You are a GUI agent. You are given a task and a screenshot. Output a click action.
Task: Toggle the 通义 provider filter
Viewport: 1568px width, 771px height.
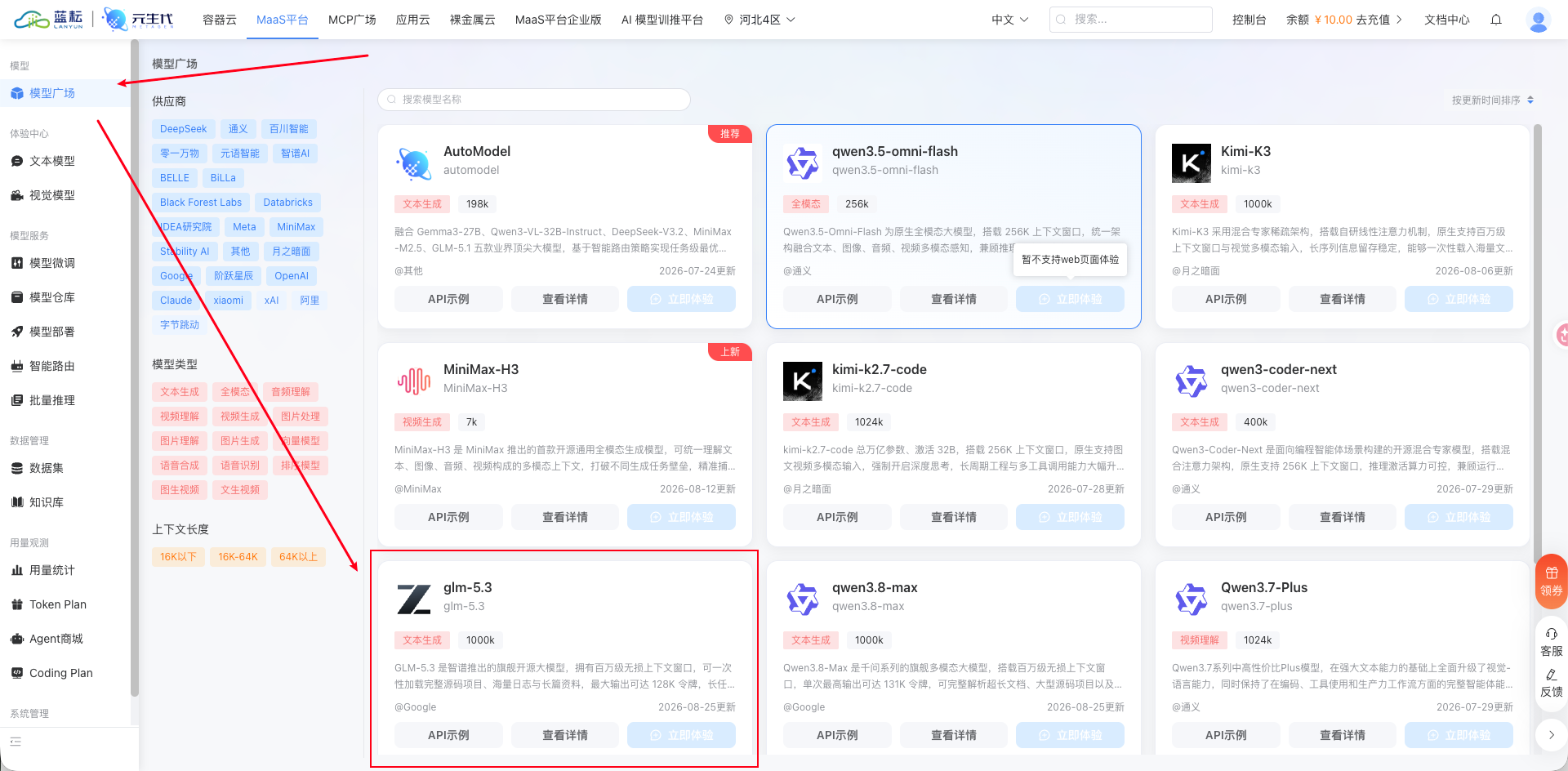point(238,129)
